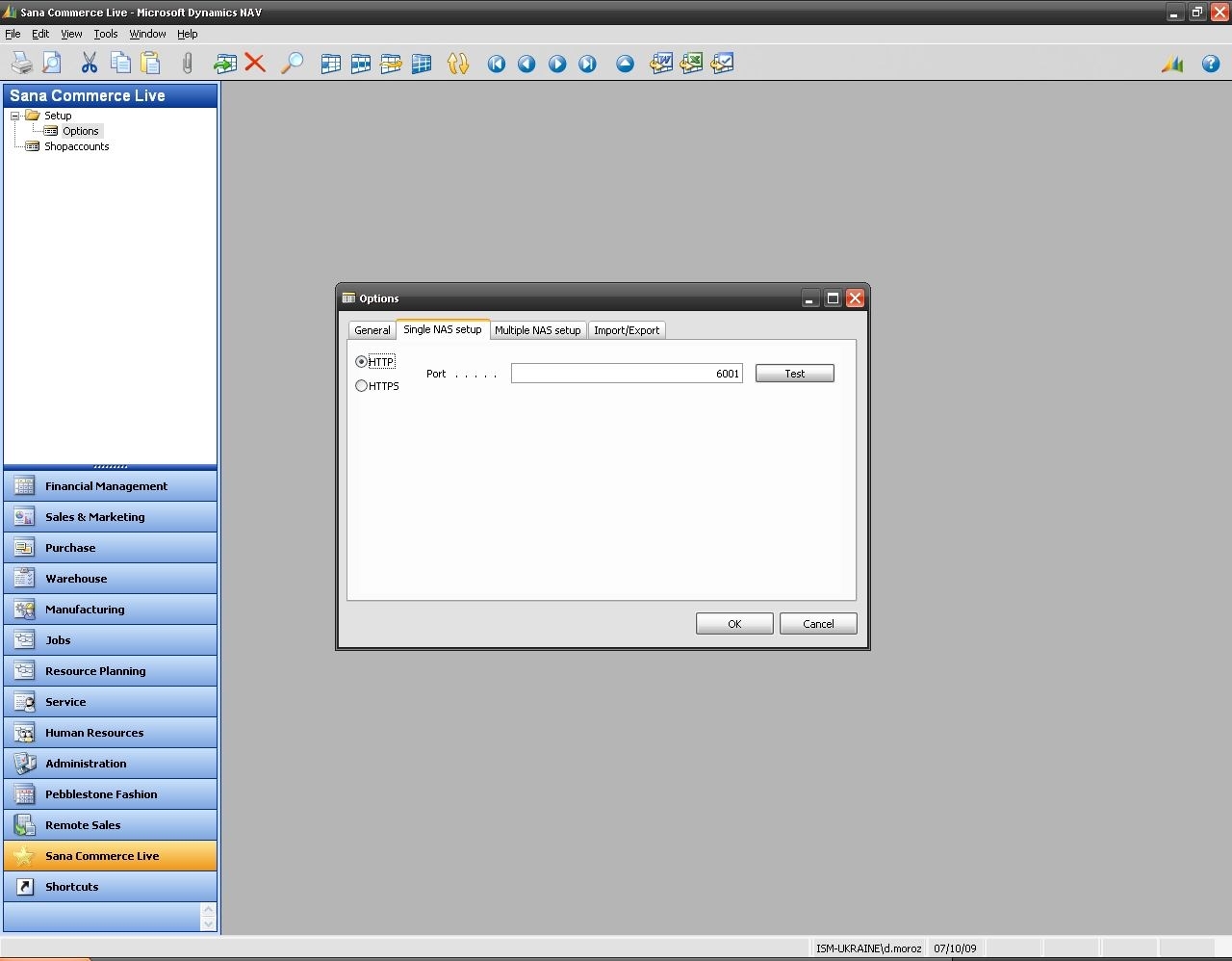Go to the previous record

[x=526, y=64]
